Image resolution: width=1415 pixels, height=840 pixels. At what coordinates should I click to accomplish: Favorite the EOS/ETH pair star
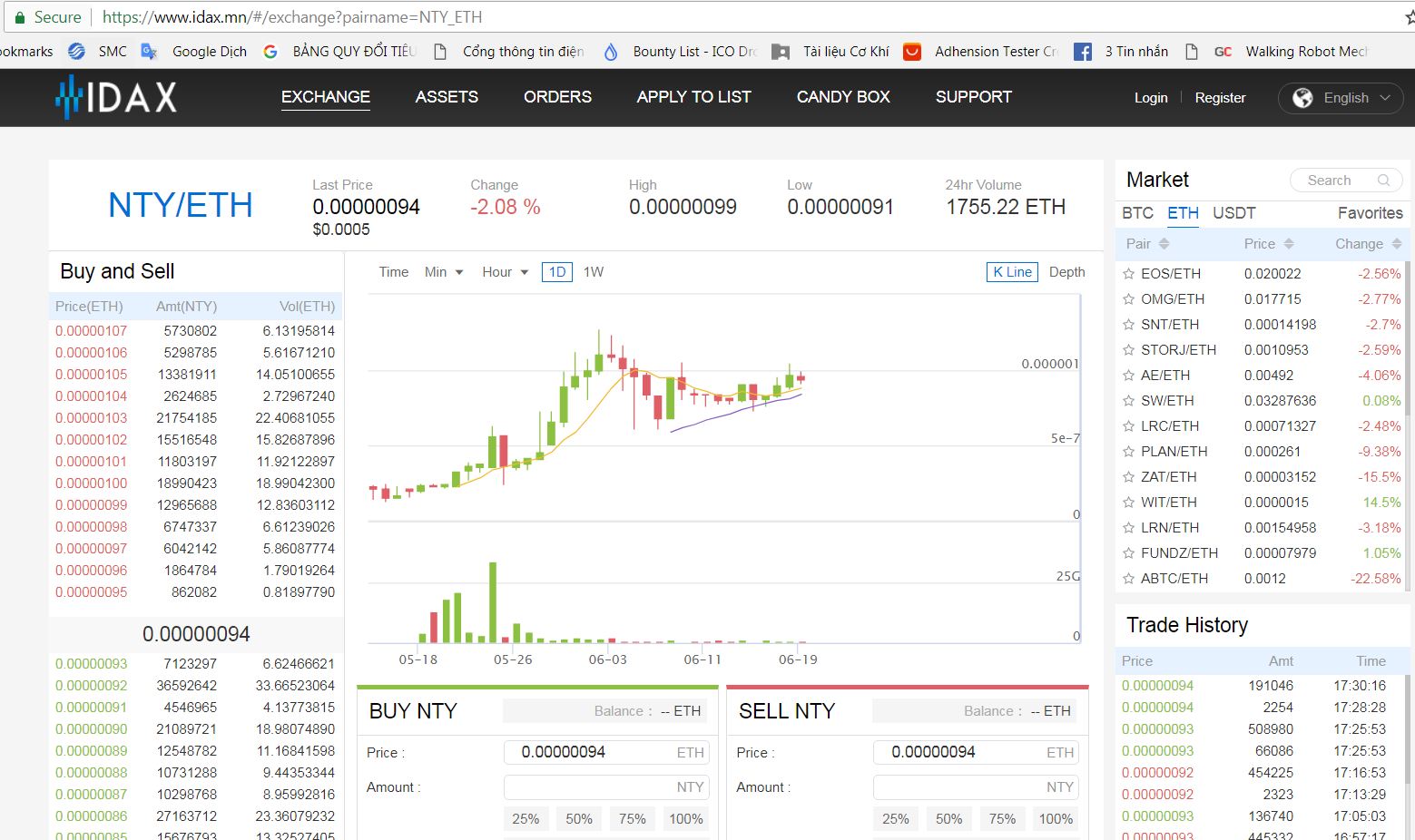click(1129, 273)
